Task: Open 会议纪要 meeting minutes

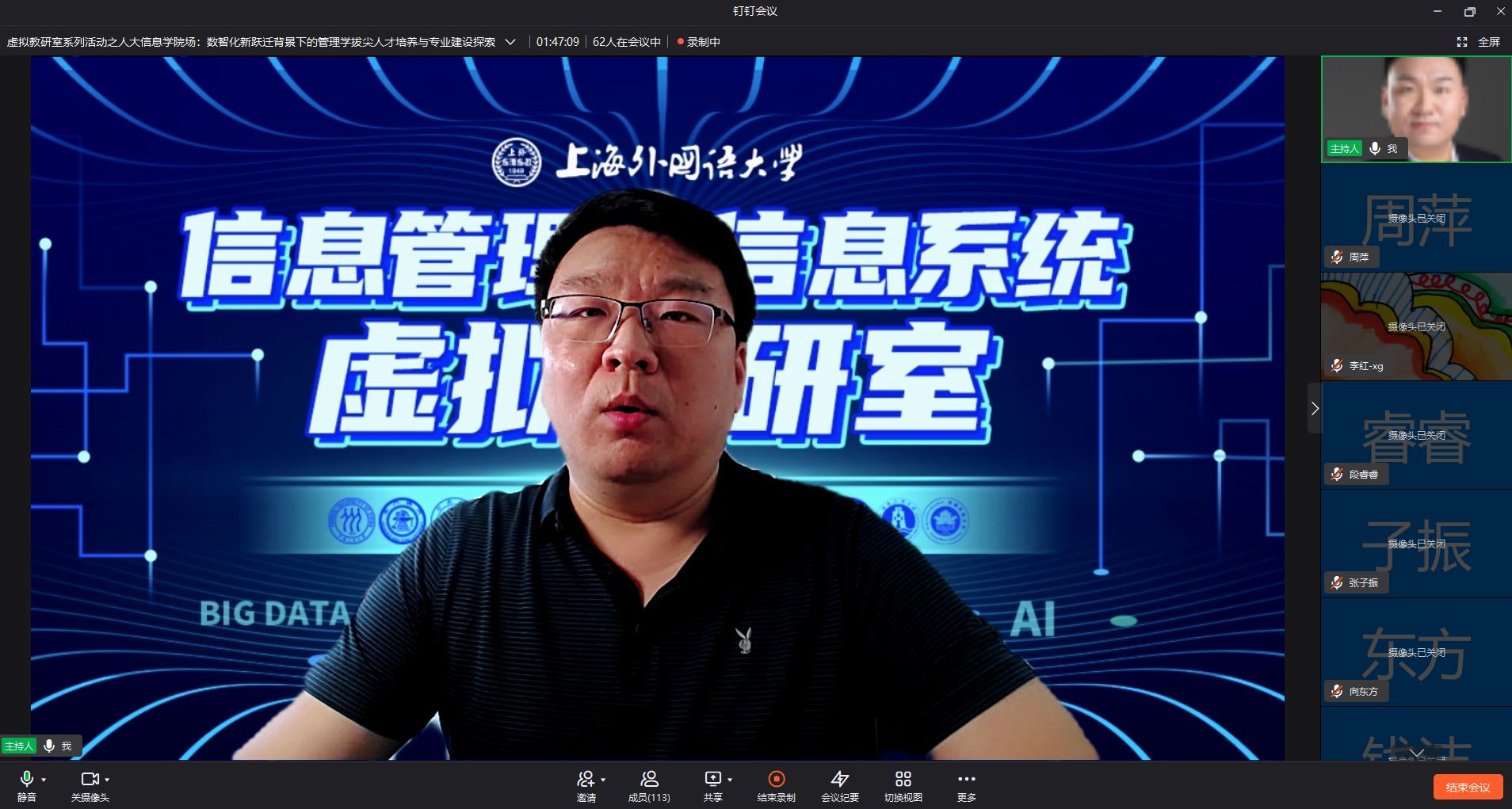Action: pos(839,780)
